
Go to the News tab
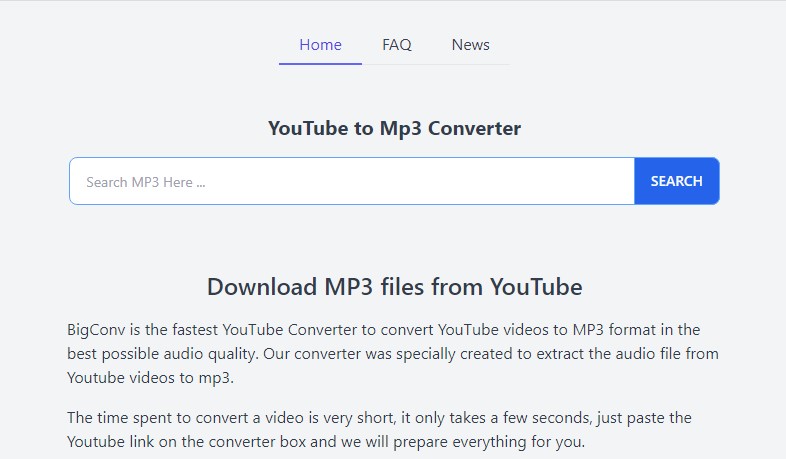click(x=470, y=45)
